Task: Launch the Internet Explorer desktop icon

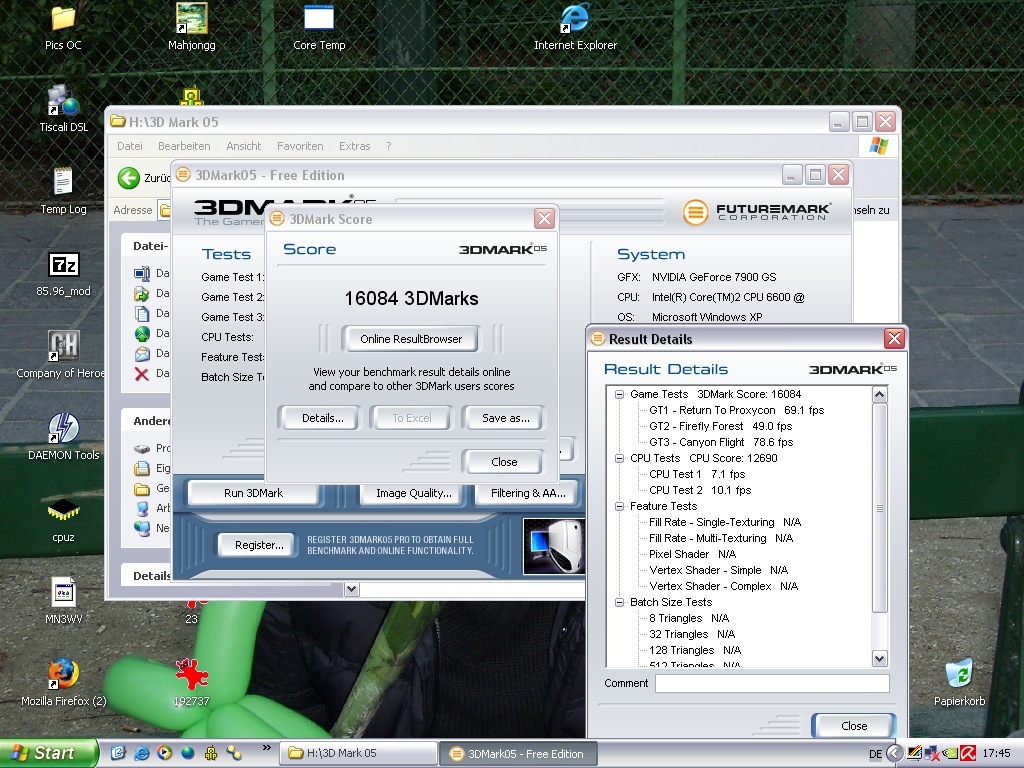Action: click(x=575, y=19)
